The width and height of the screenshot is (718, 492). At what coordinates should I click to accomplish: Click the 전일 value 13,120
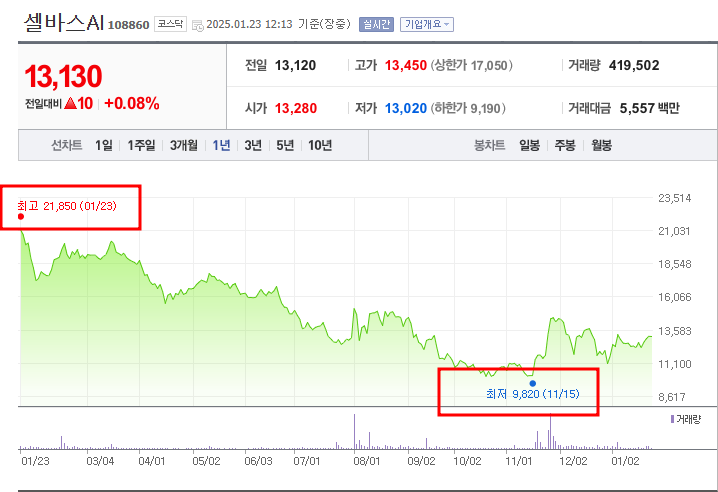pos(295,66)
